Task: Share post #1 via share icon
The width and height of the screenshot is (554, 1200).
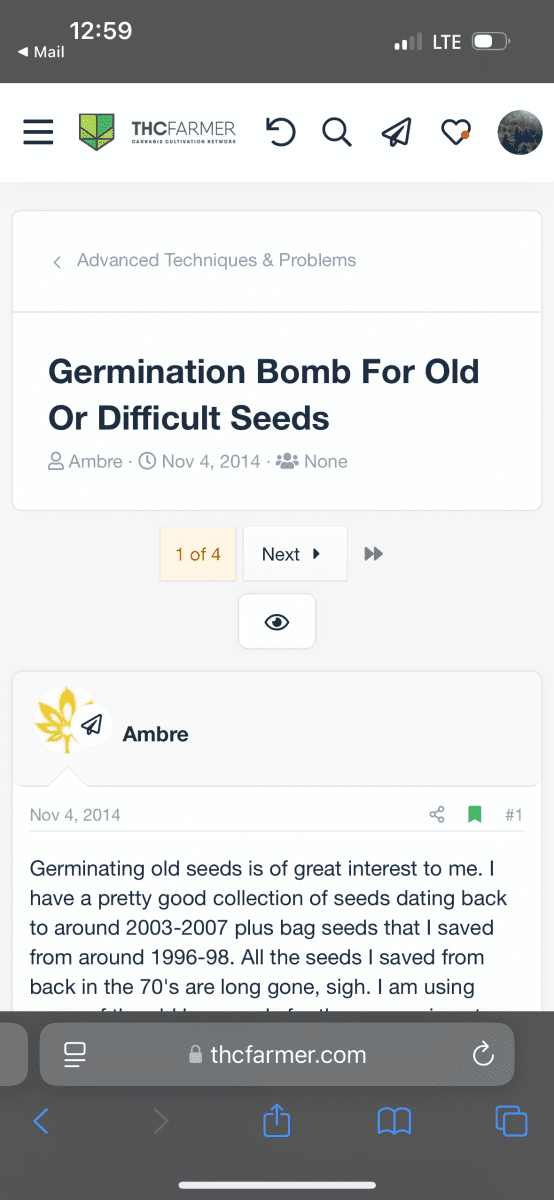Action: 437,815
